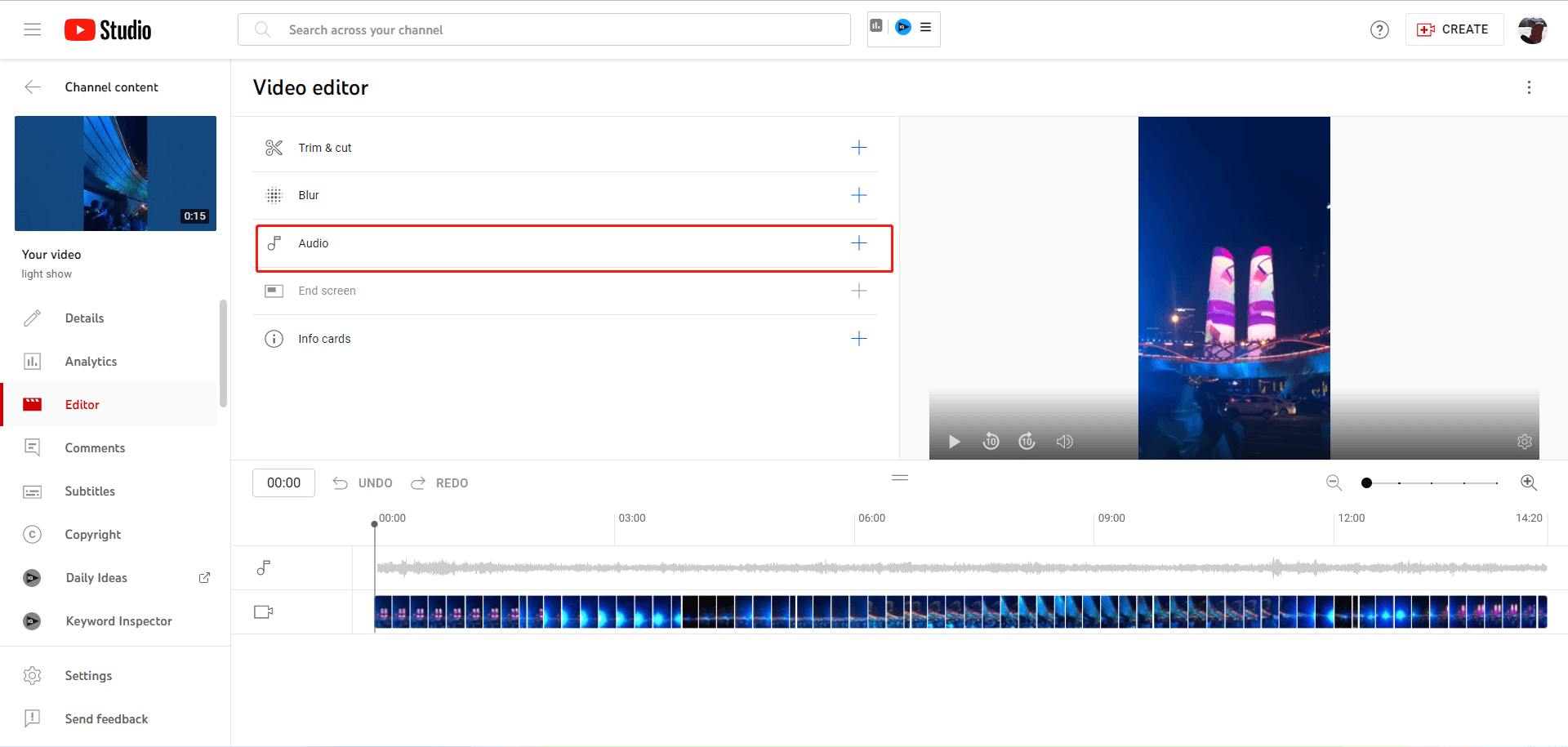Open the hamburger navigation menu

tap(33, 29)
